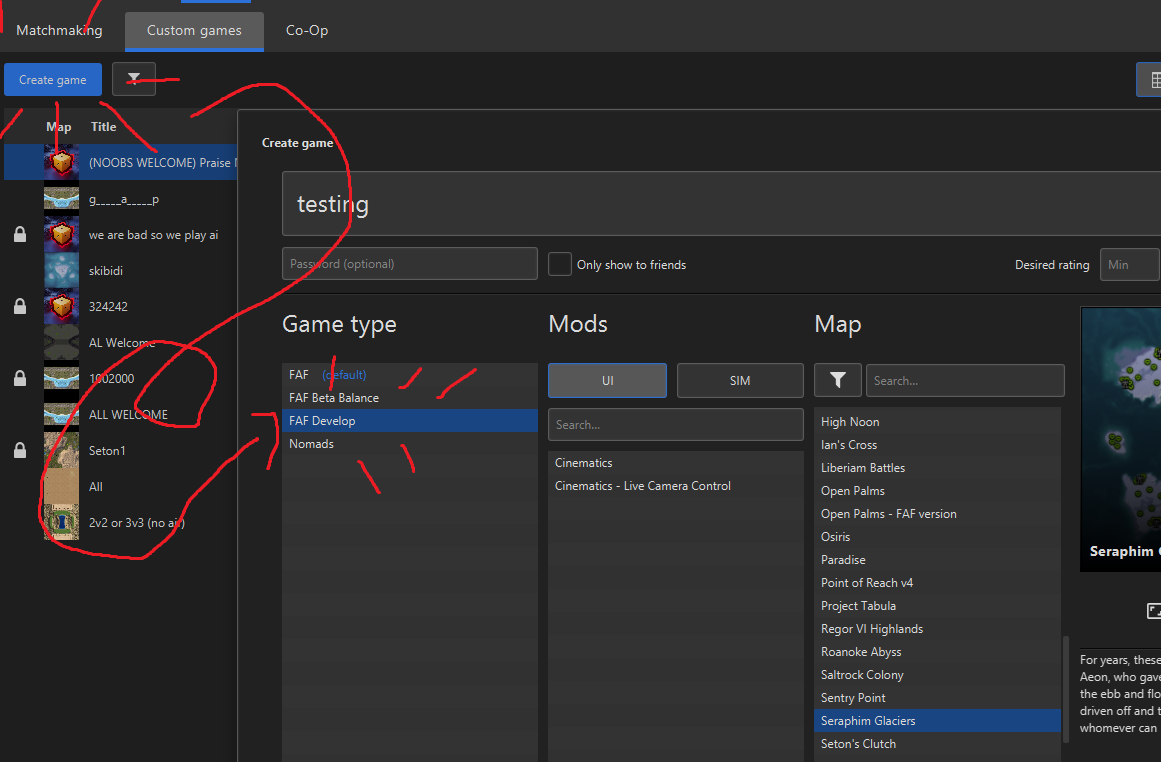Select the skibidi game row title
1161x762 pixels.
click(106, 270)
